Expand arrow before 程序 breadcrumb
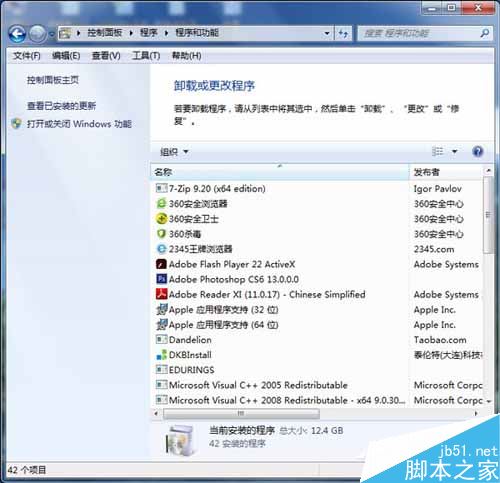The width and height of the screenshot is (500, 483). click(x=131, y=33)
